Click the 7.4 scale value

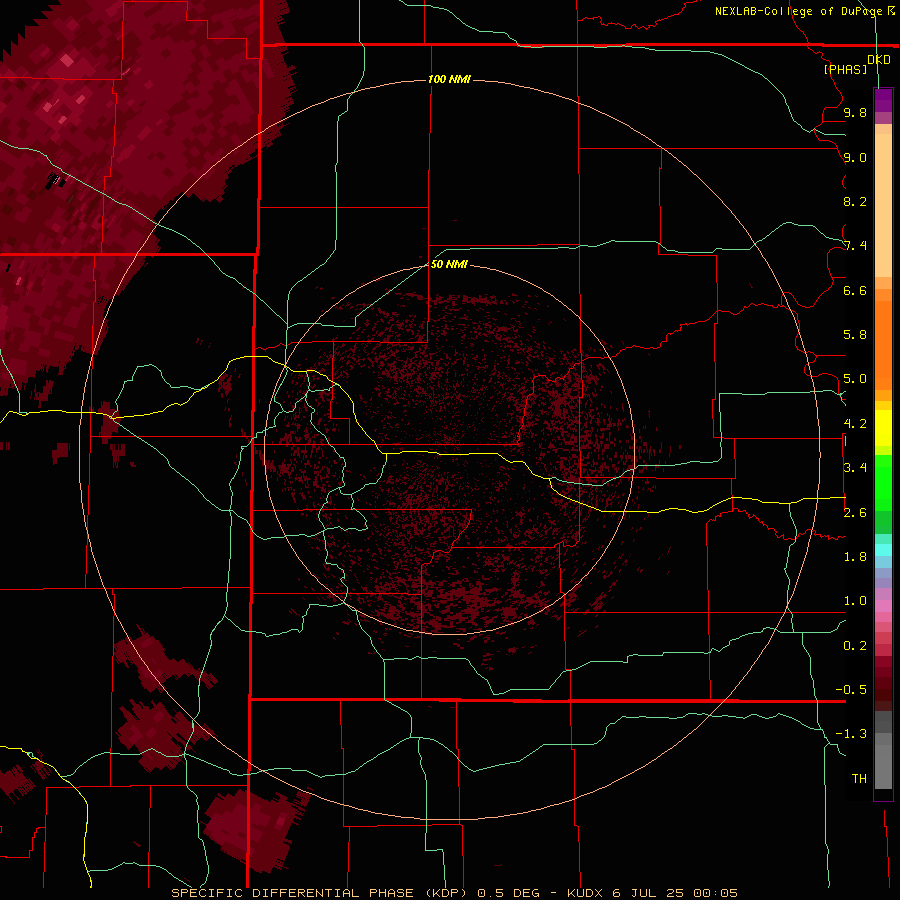855,246
